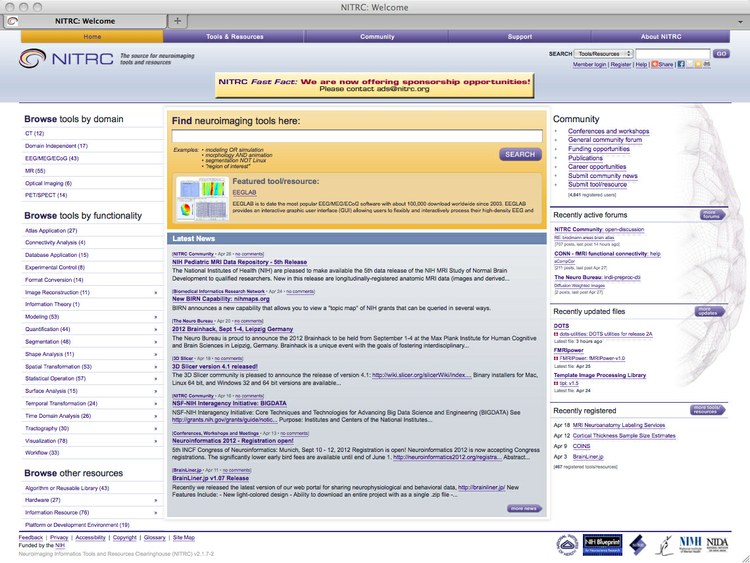750x563 pixels.
Task: Click the DOTS file download icon
Action: (x=556, y=334)
